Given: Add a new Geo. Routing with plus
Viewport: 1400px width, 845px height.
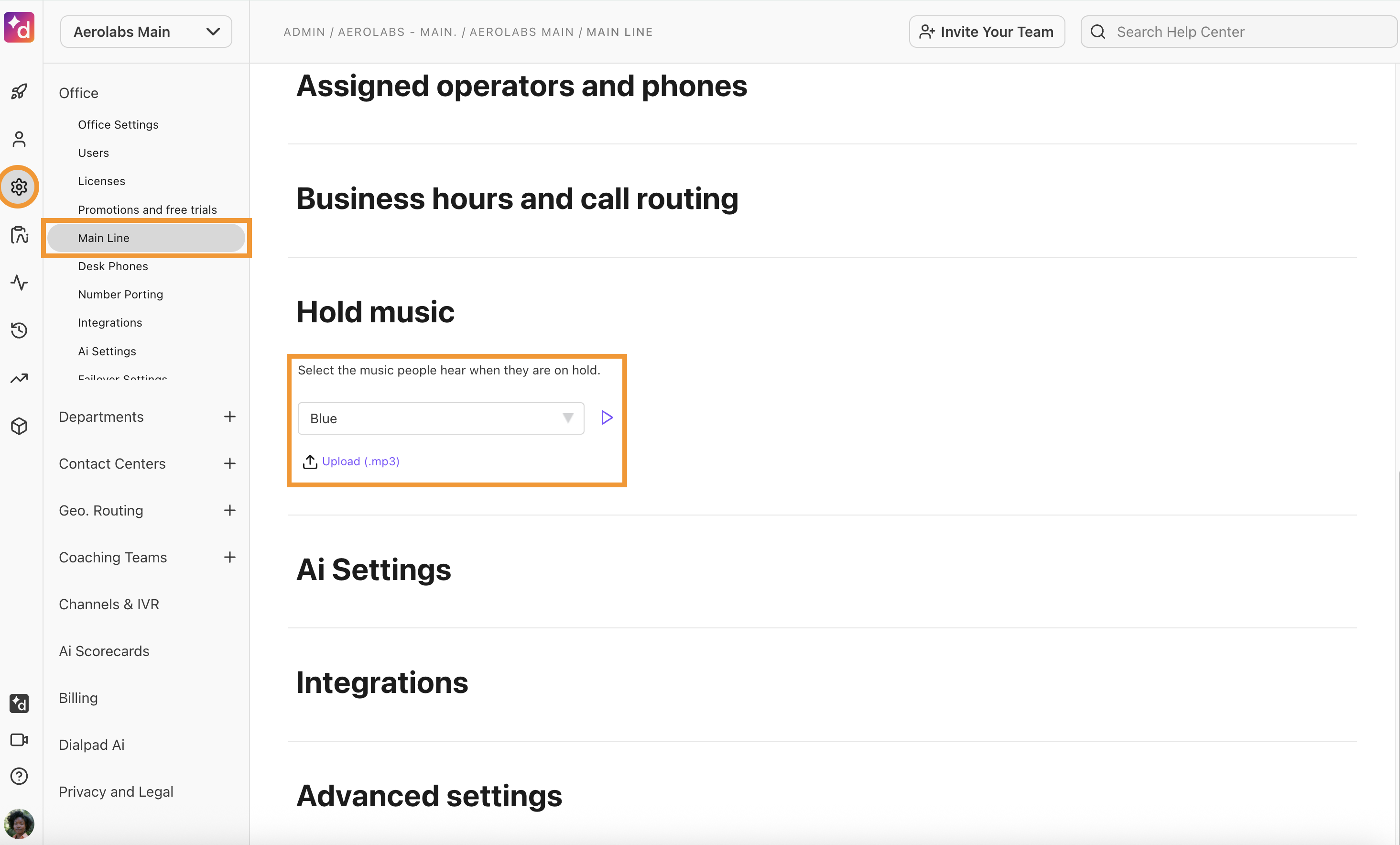Looking at the screenshot, I should coord(229,511).
